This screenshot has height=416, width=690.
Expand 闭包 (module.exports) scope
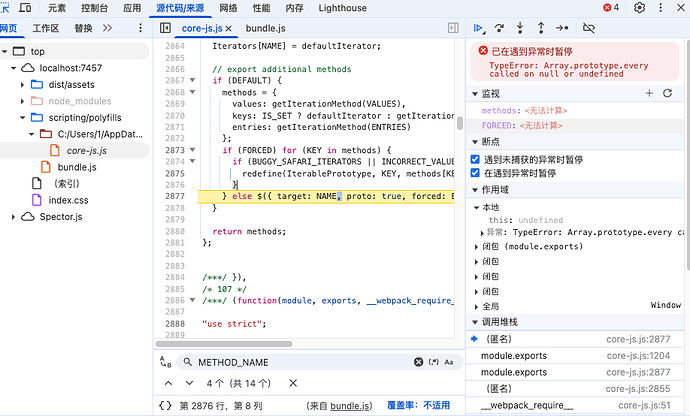point(476,247)
